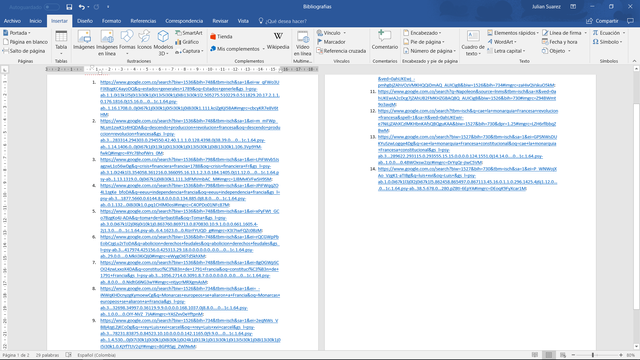Open the WordArt dropdown
The image size is (640, 360).
click(x=502, y=42)
